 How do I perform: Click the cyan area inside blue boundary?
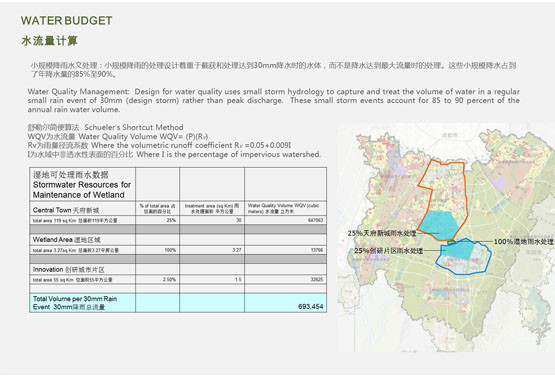pos(458,248)
